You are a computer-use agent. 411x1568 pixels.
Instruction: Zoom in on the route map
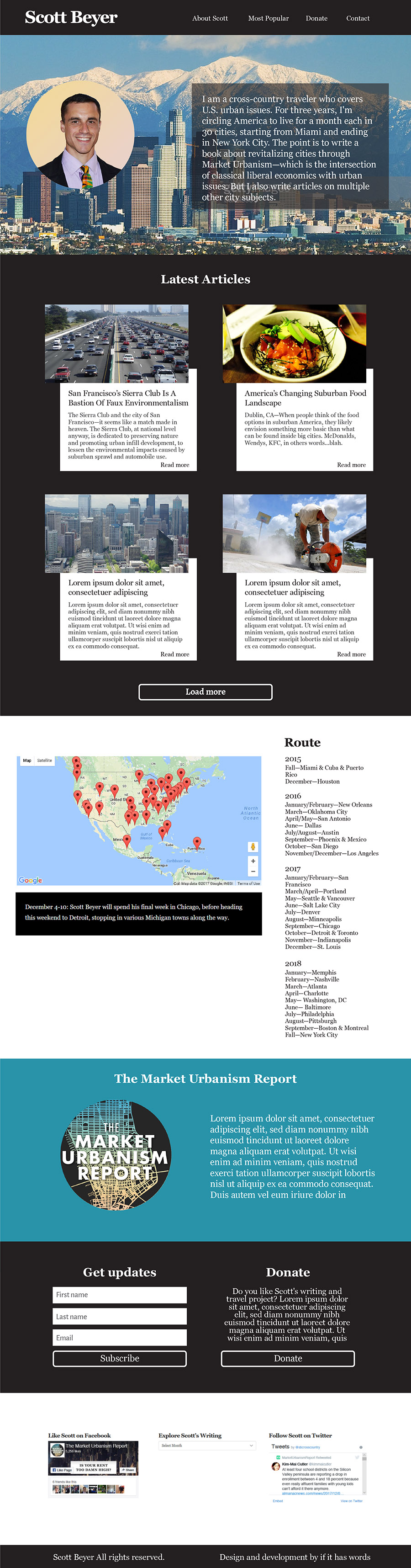point(253,861)
